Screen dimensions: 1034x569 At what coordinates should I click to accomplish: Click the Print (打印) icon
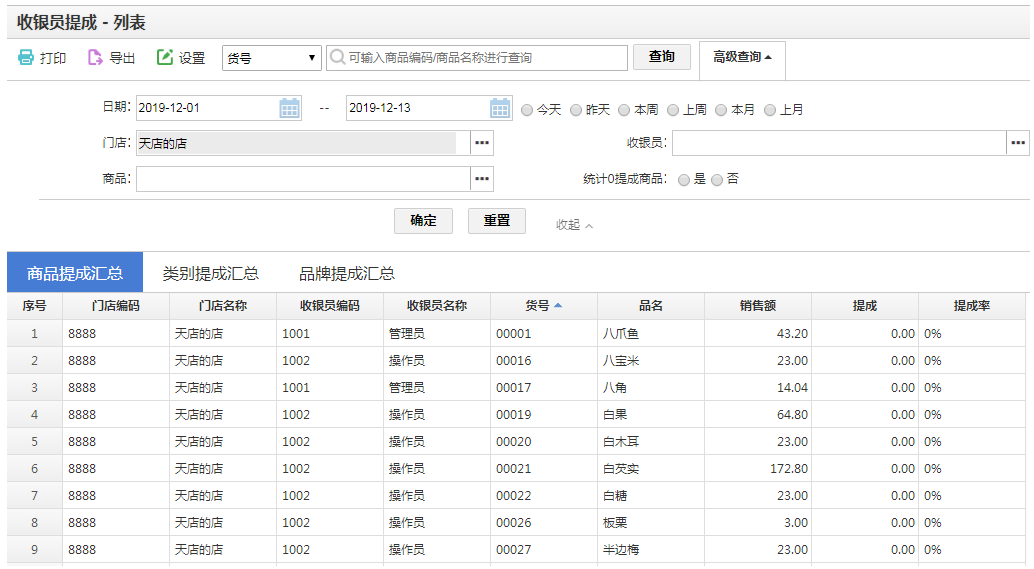(26, 58)
